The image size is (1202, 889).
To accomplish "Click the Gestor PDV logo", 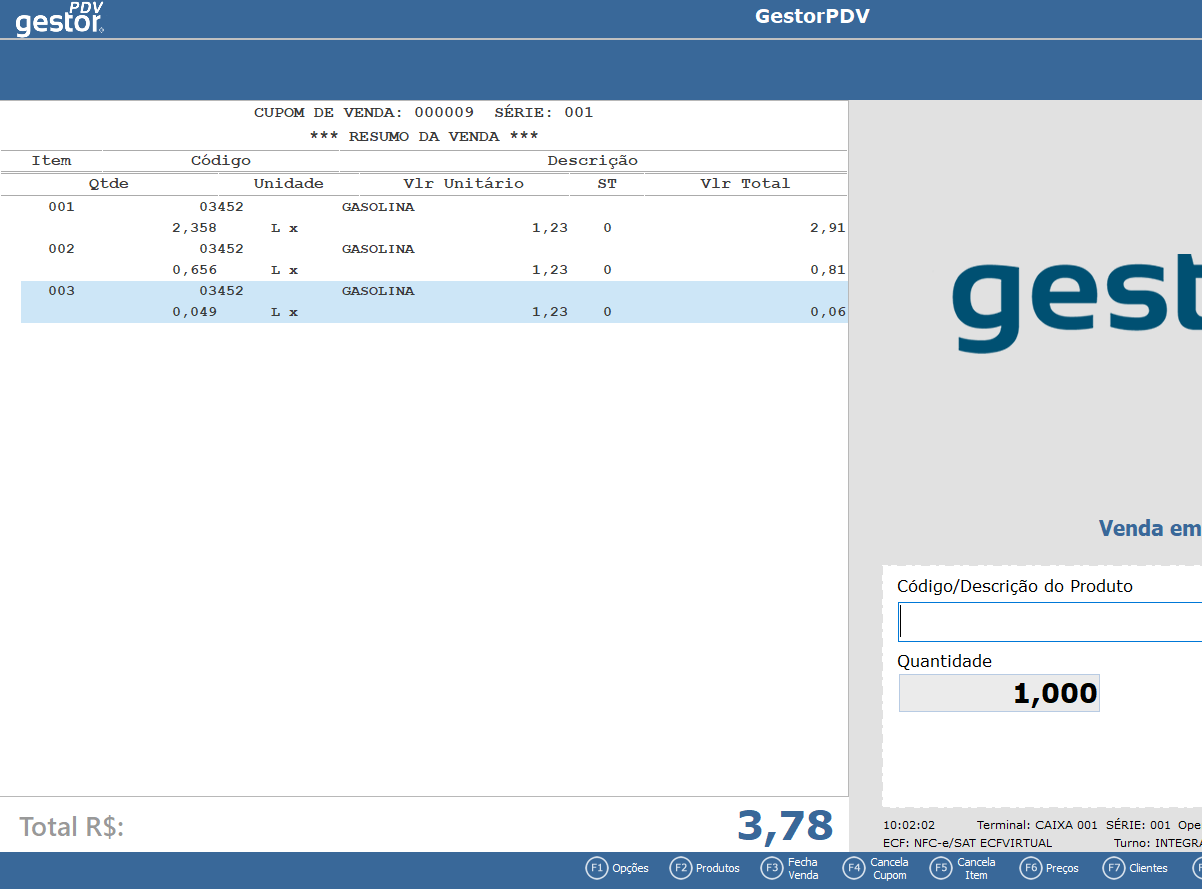I will tap(60, 19).
